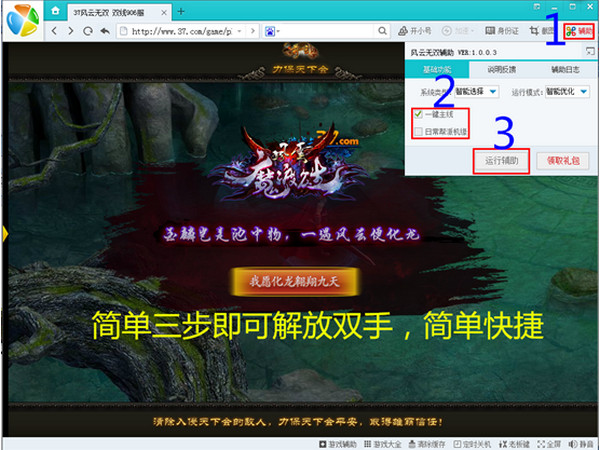Image resolution: width=600 pixels, height=450 pixels.
Task: Click the search box field
Action: (x=327, y=31)
